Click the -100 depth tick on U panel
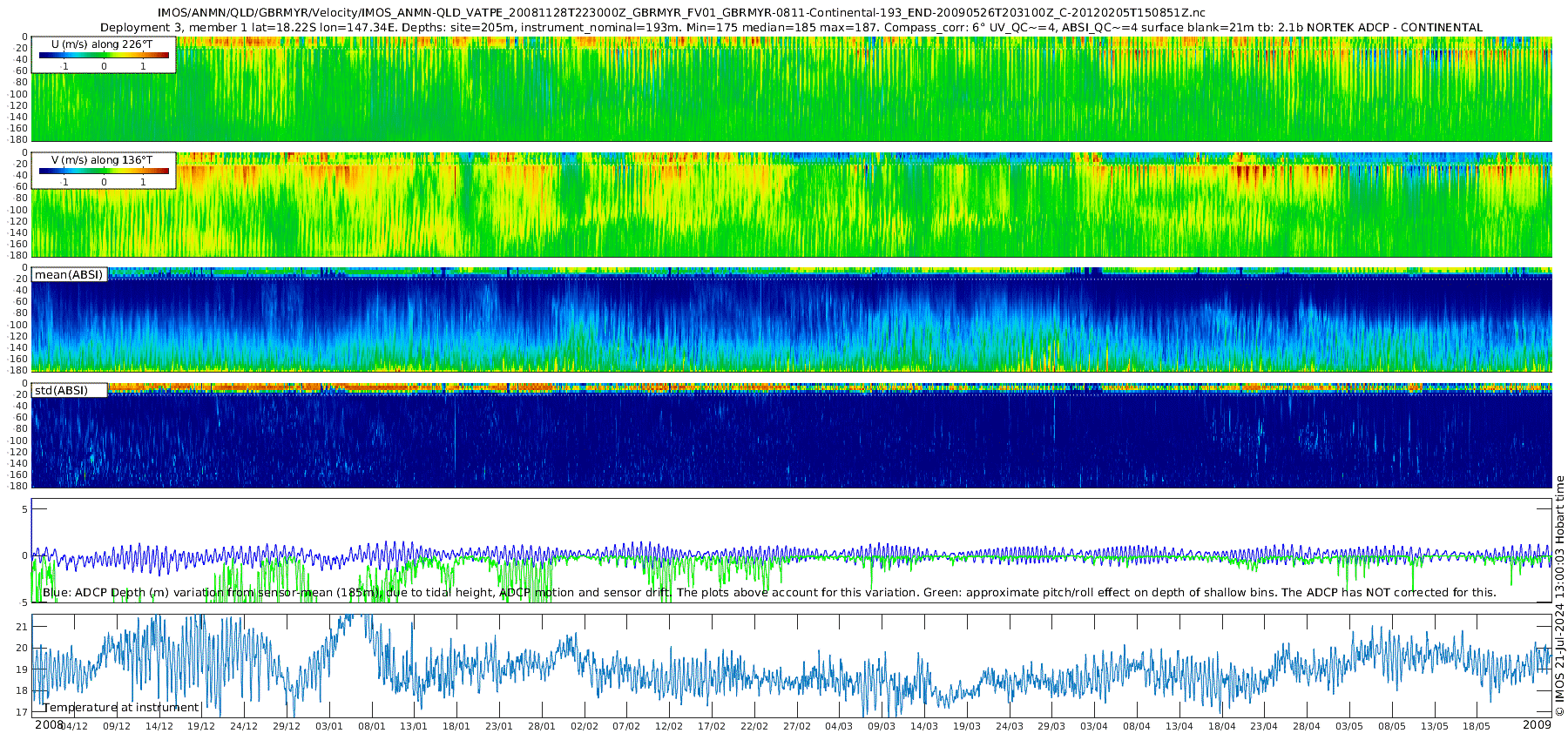1568x740 pixels. [x=17, y=94]
